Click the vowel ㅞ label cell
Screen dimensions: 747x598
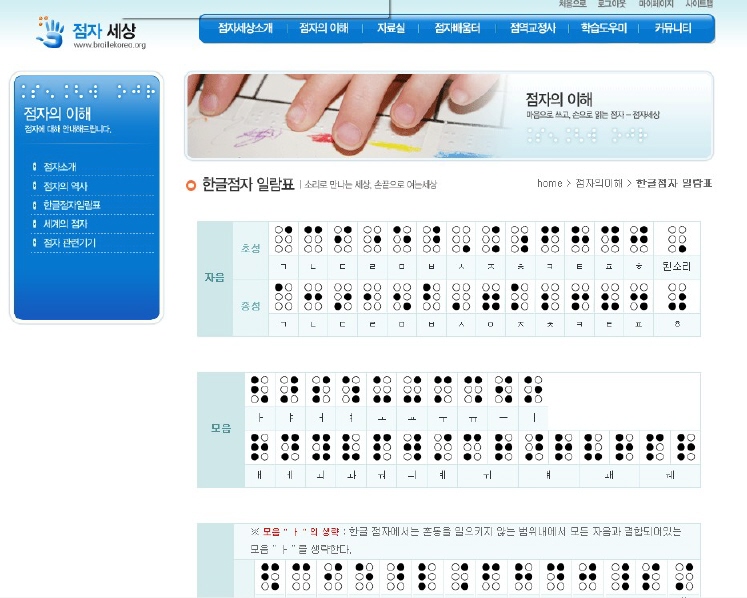point(670,476)
